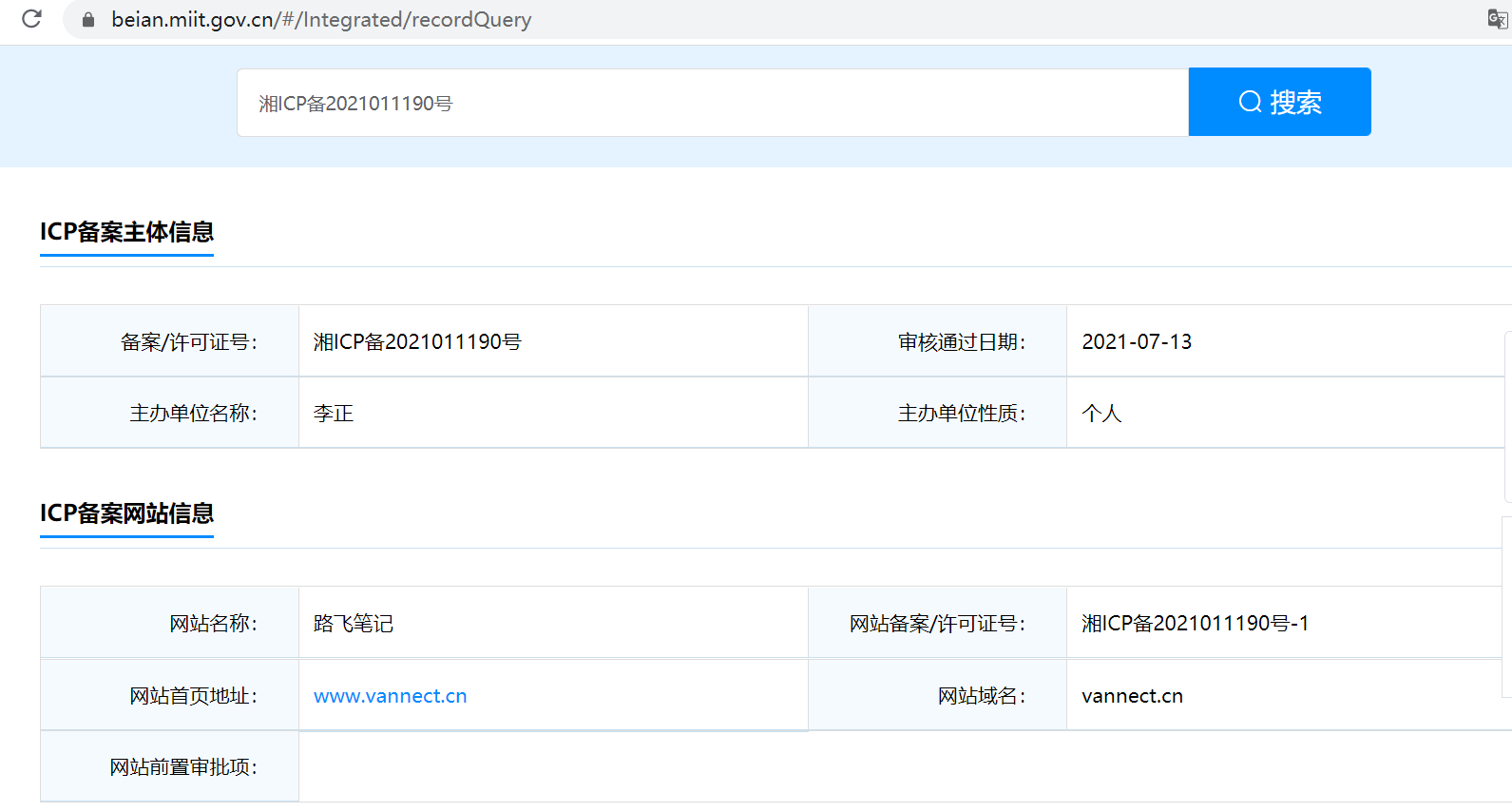Click the 网站首页地址 label cell
This screenshot has width=1512, height=812.
193,696
